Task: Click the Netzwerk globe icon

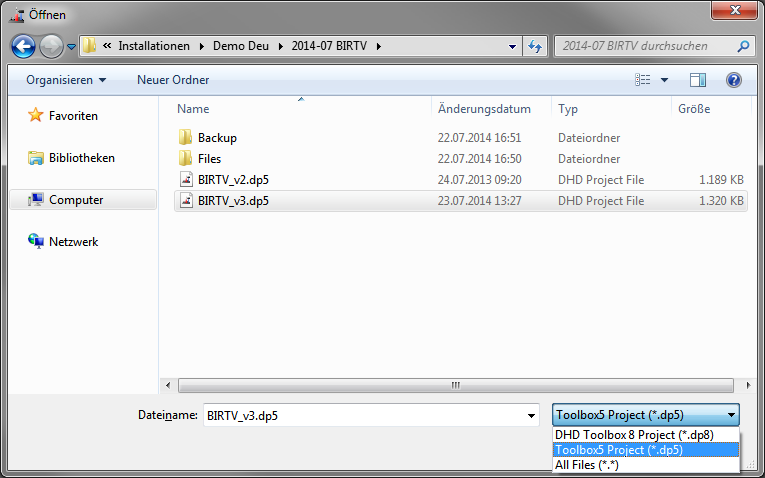Action: pyautogui.click(x=36, y=241)
